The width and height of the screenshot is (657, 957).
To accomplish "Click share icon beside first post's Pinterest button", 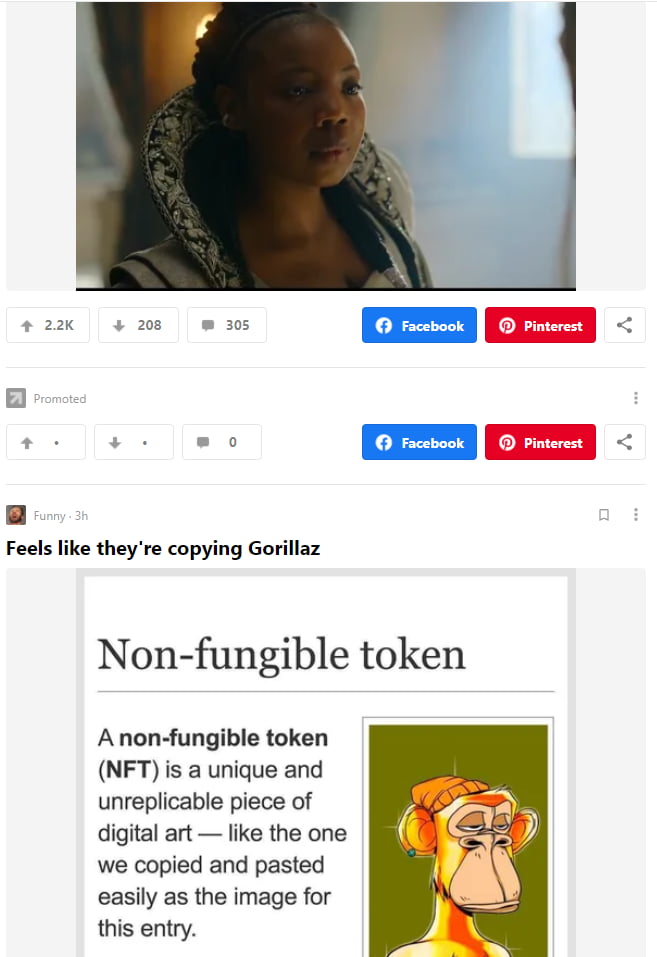I will point(625,325).
